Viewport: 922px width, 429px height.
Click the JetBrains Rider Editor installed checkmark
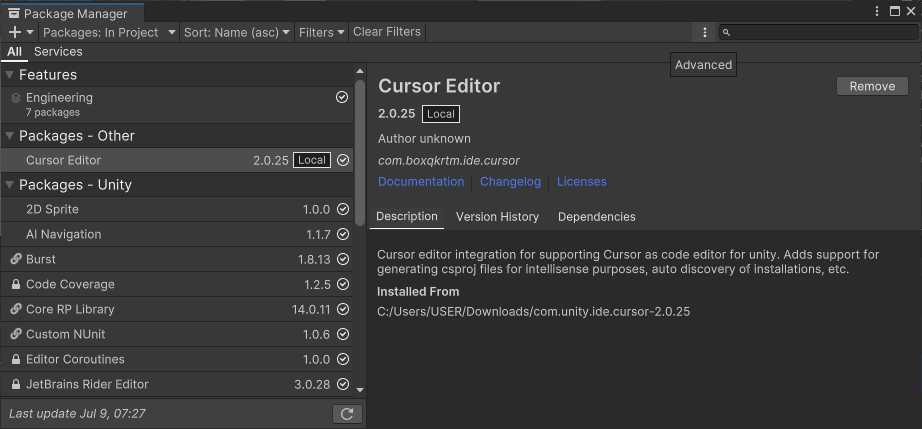[343, 384]
